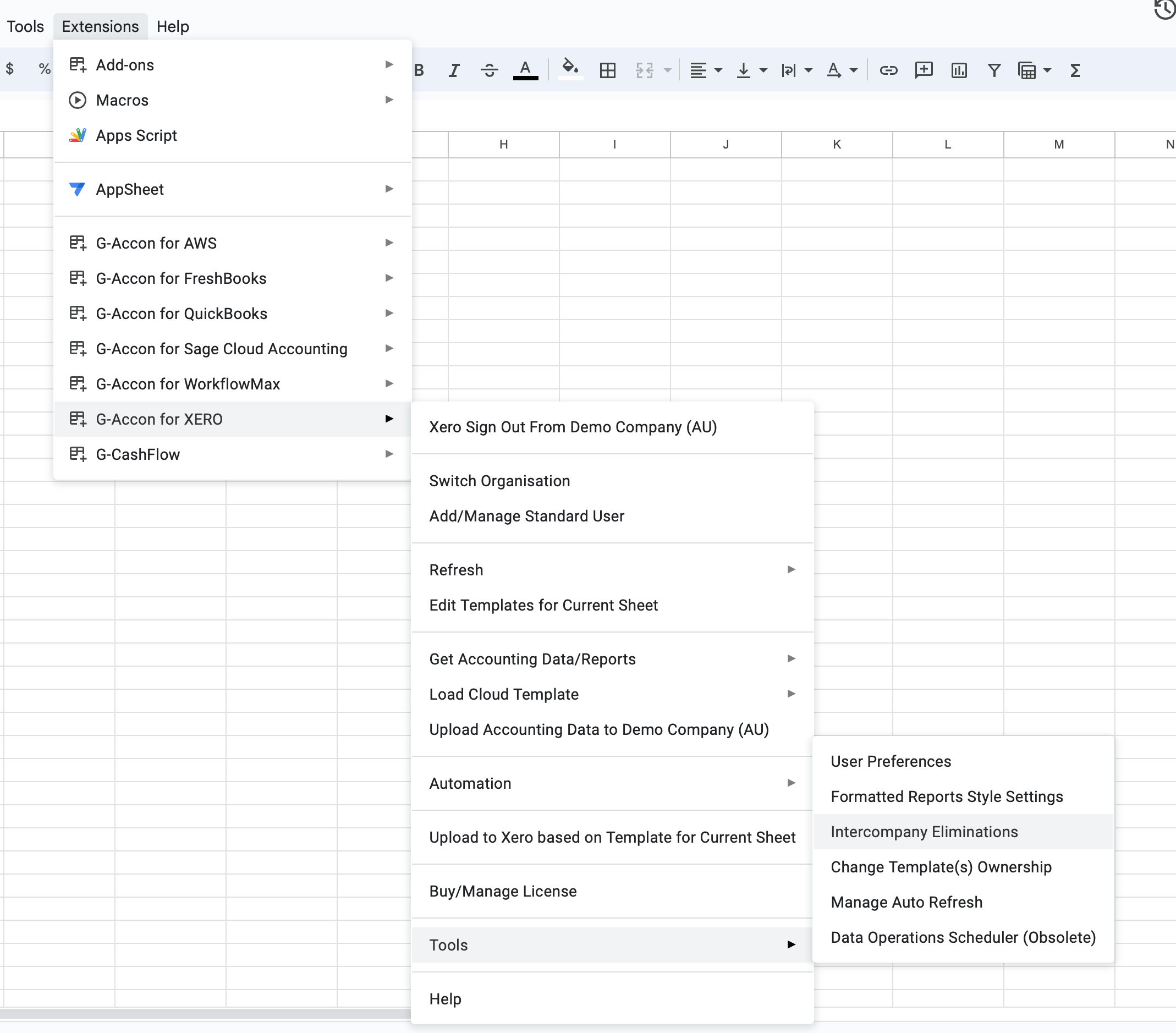Screen dimensions: 1176x1033
Task: Expand the Automation submenu
Action: click(x=612, y=783)
